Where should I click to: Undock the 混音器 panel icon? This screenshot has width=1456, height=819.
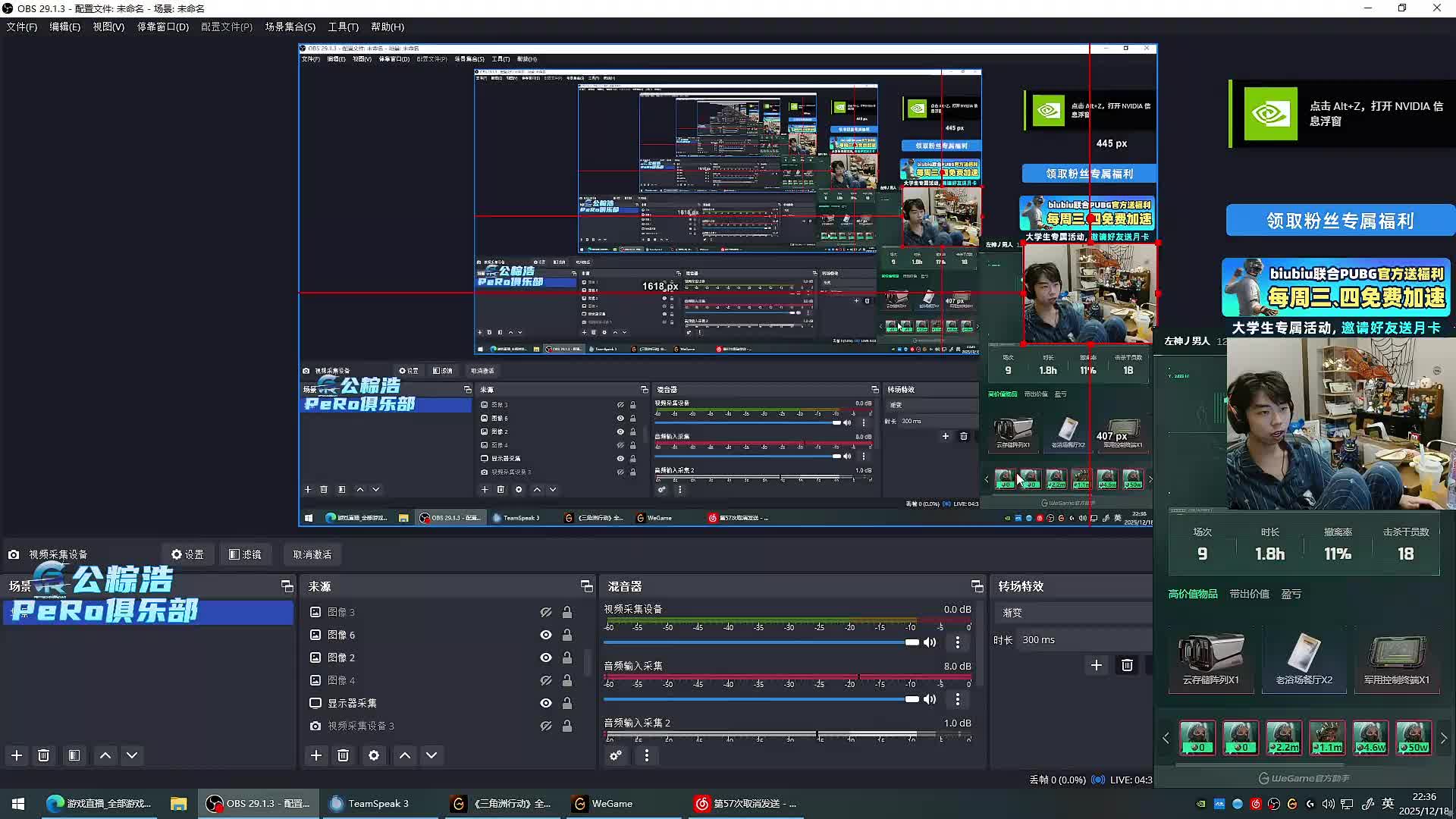pos(977,586)
